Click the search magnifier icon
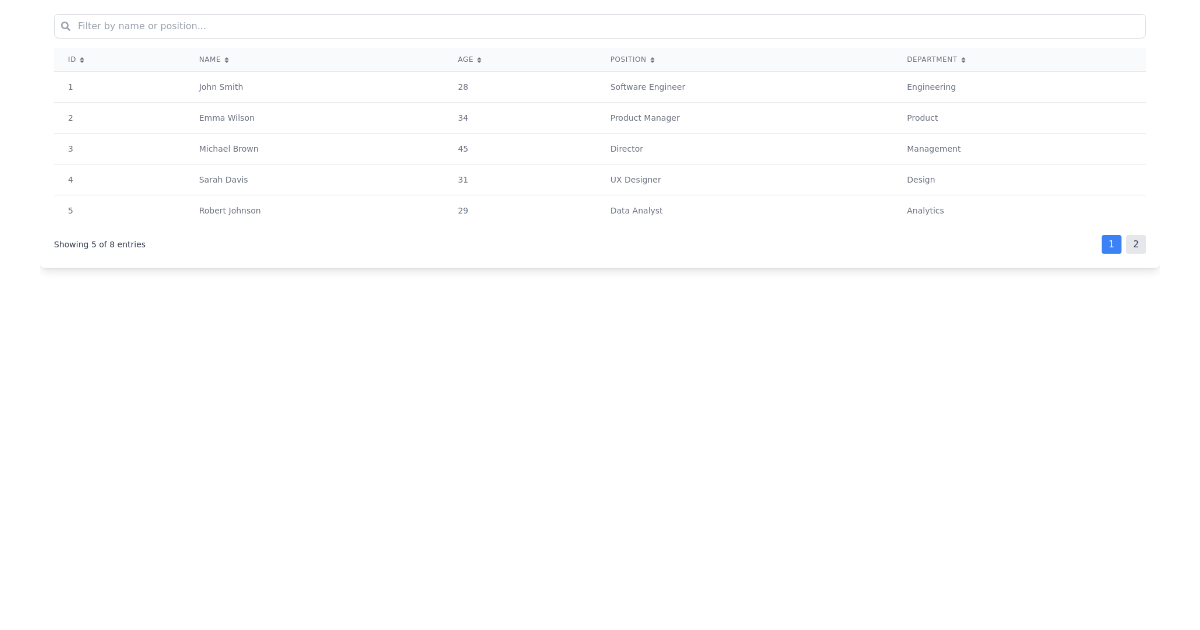The image size is (1200, 630). click(x=66, y=26)
